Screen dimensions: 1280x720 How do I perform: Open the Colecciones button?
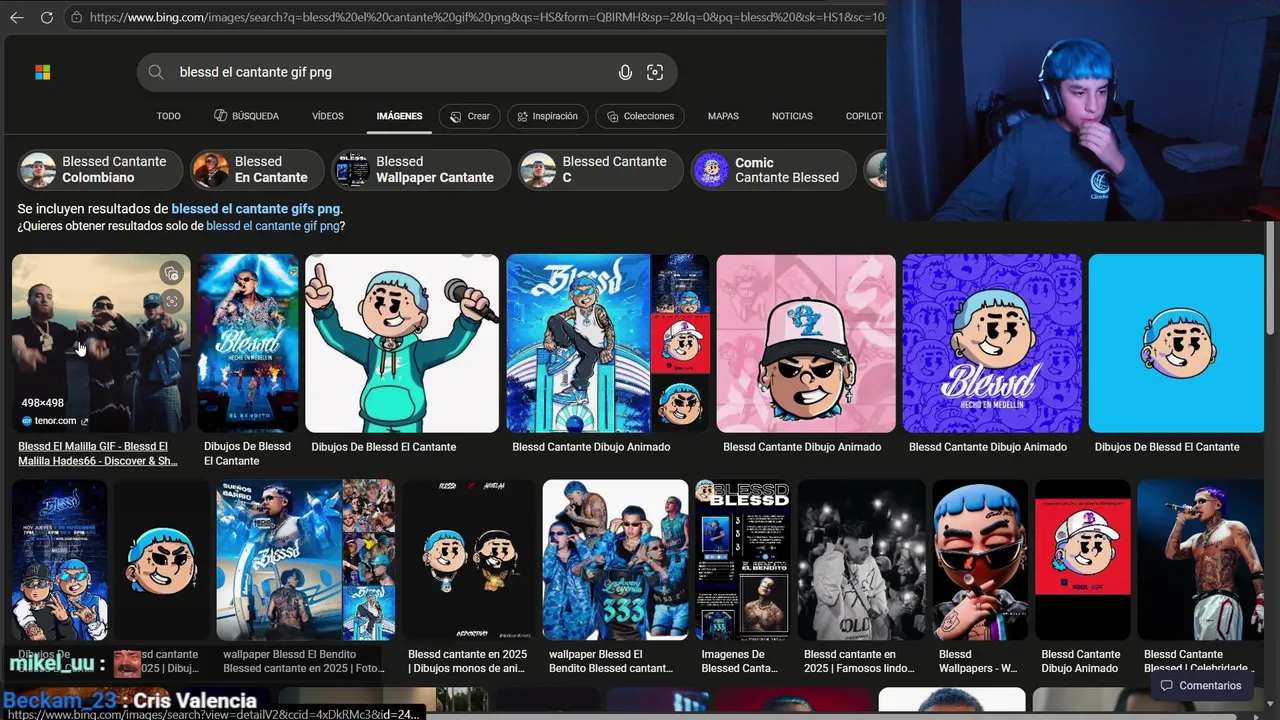pos(640,116)
